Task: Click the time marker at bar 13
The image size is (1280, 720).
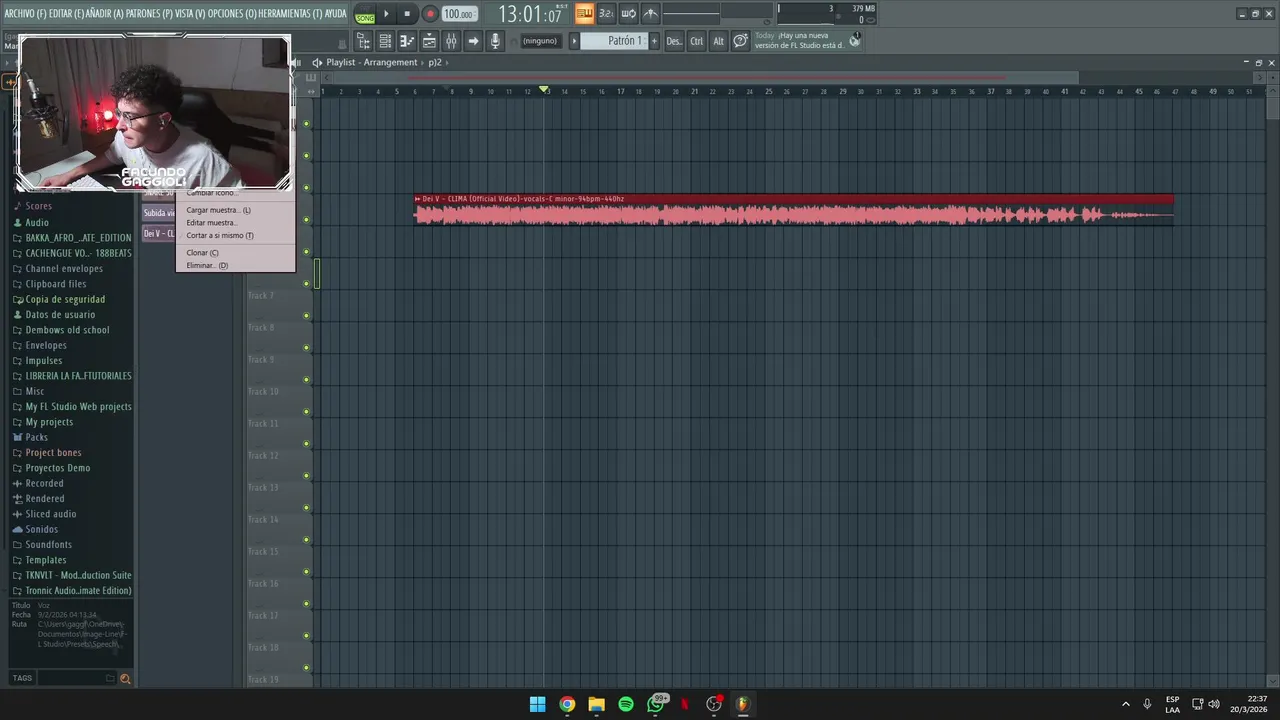Action: click(x=544, y=91)
